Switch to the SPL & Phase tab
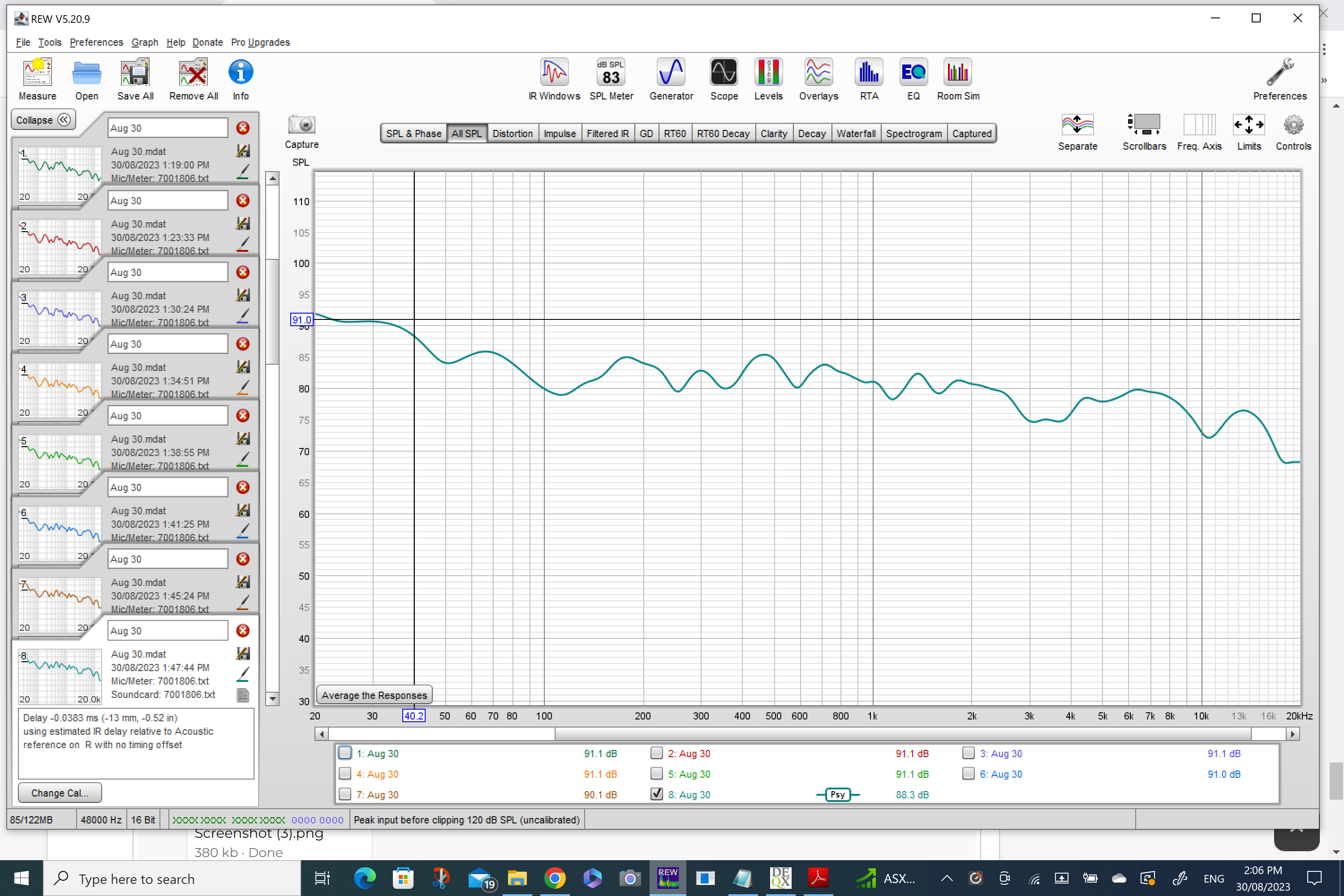Image resolution: width=1344 pixels, height=896 pixels. click(414, 134)
